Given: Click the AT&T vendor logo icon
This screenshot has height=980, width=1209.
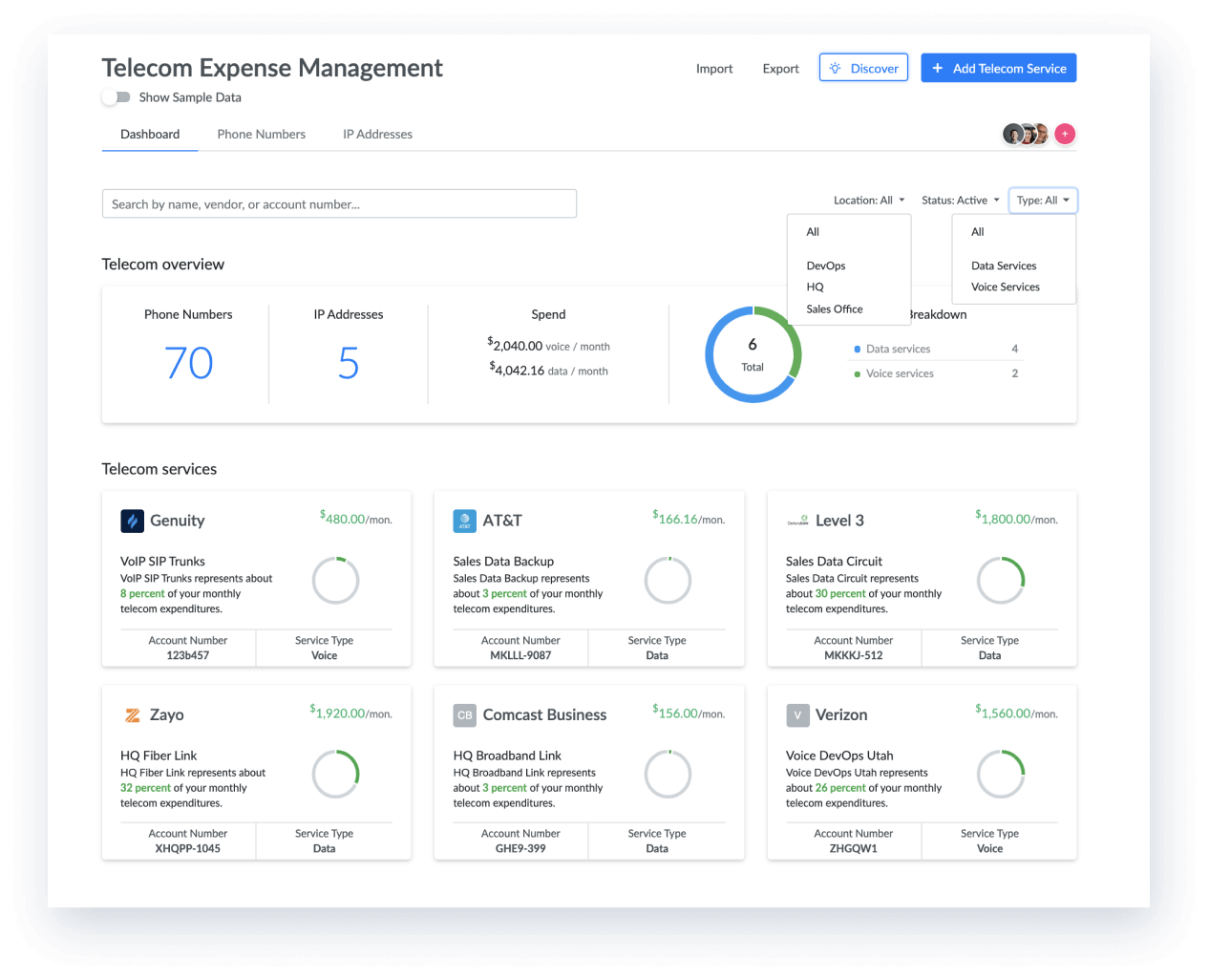Looking at the screenshot, I should coord(464,521).
